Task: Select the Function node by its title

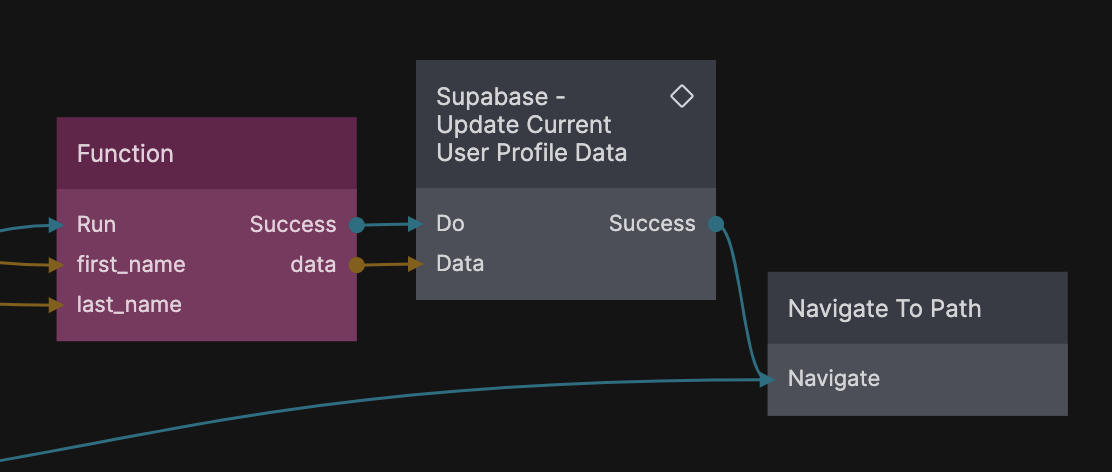Action: click(x=125, y=153)
